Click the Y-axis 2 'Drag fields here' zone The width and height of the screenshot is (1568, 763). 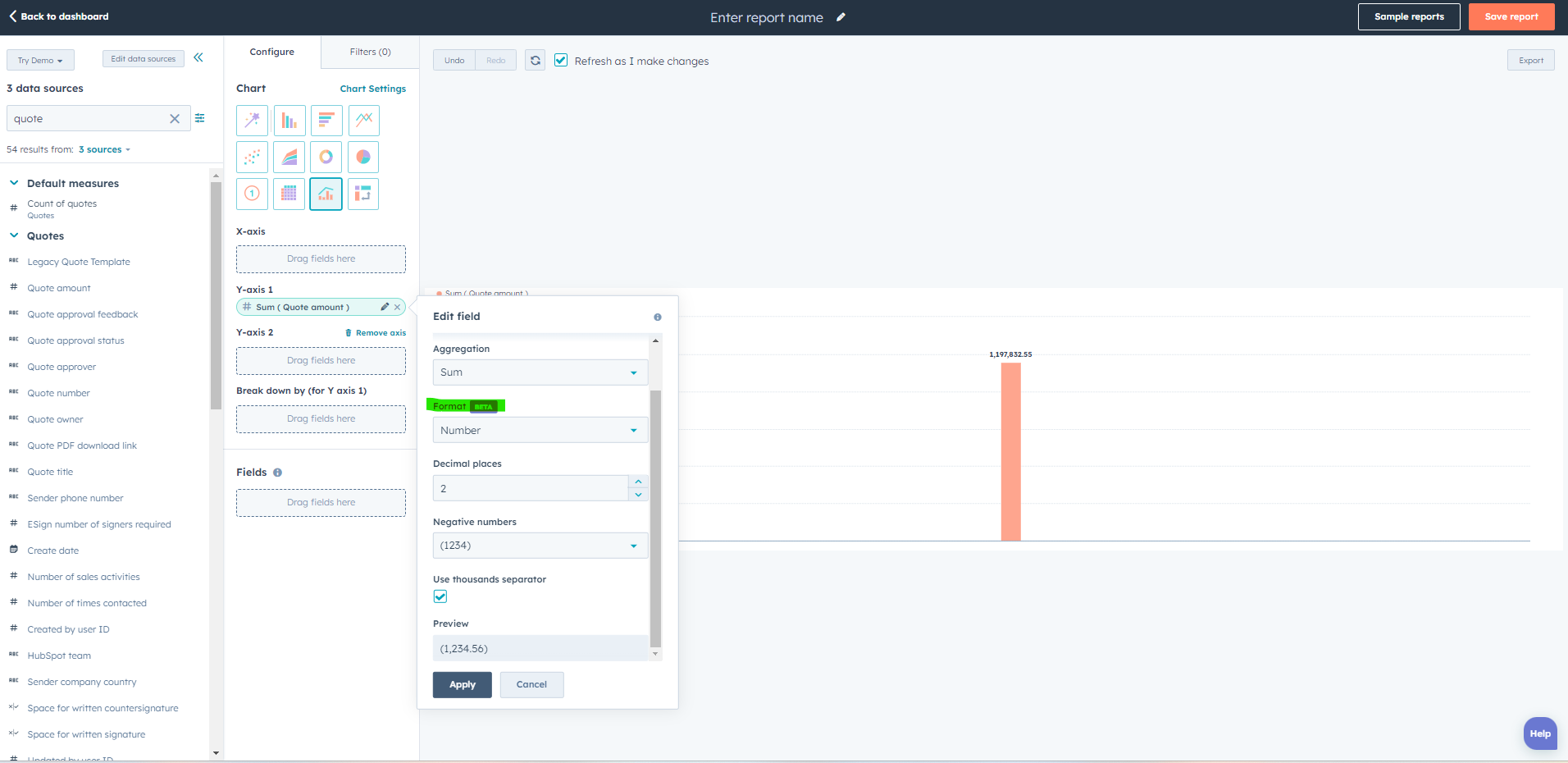pyautogui.click(x=321, y=361)
